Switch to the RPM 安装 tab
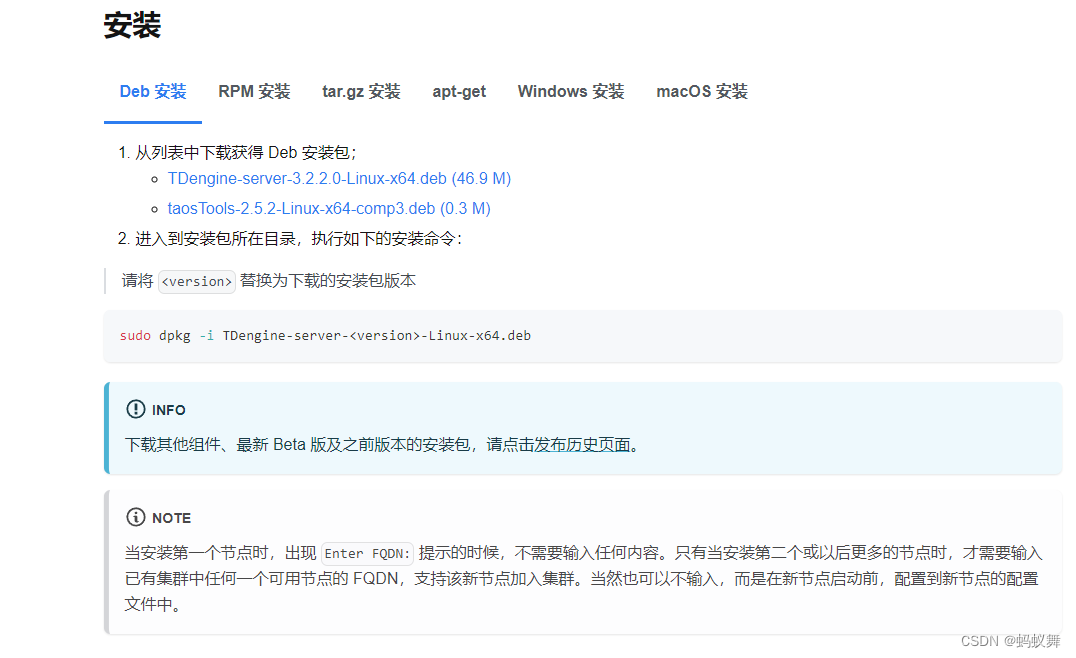Viewport: 1076px width, 658px height. (254, 91)
